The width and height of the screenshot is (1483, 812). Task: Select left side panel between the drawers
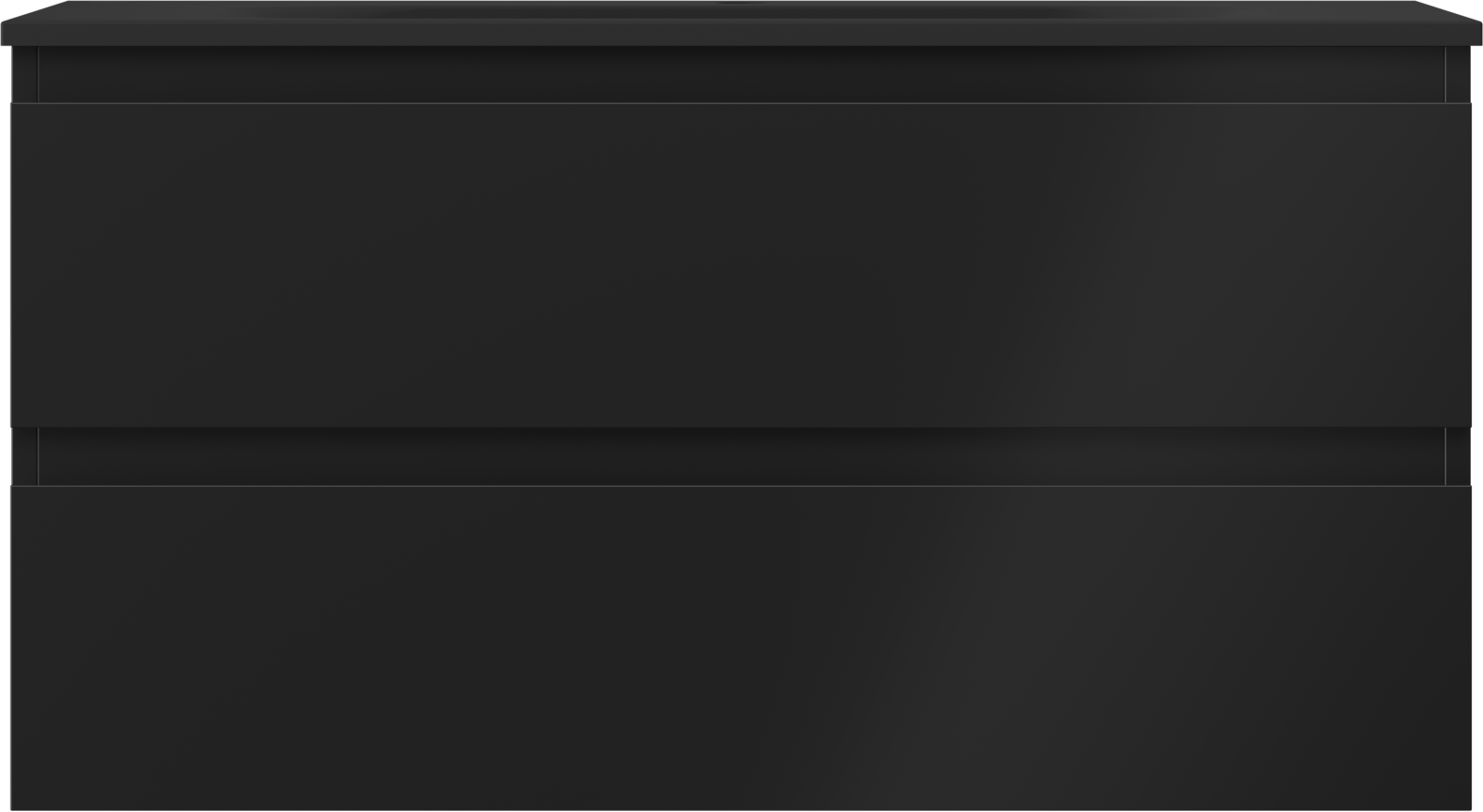point(24,457)
